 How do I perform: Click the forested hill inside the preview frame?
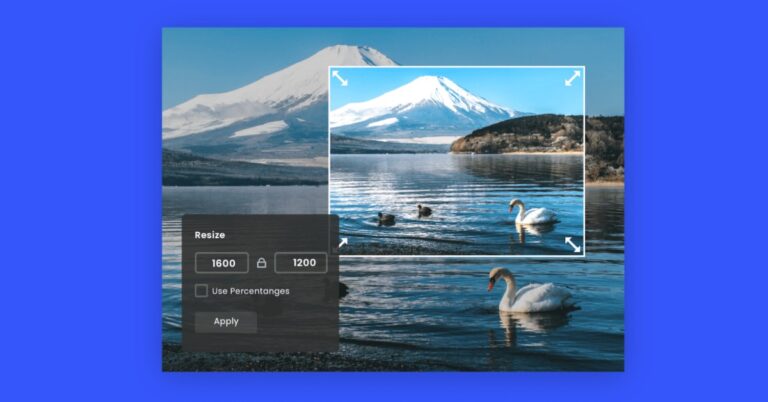pyautogui.click(x=520, y=132)
